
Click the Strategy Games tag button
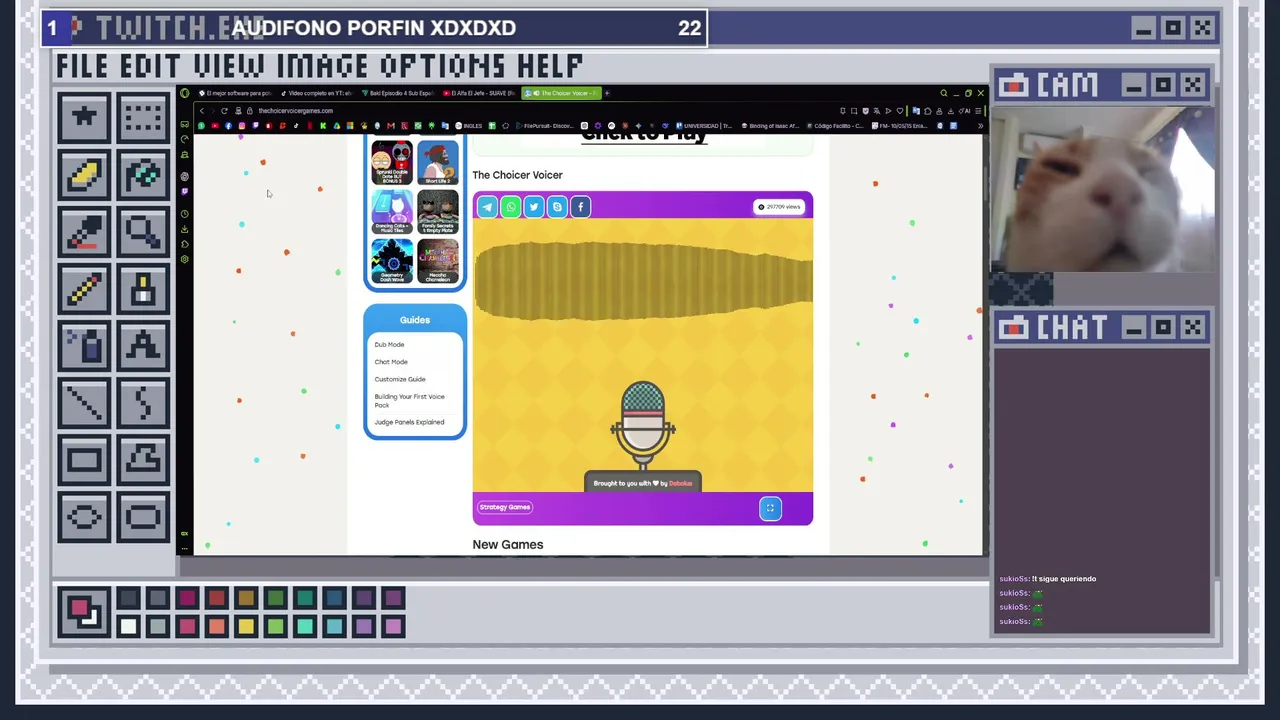pyautogui.click(x=505, y=507)
